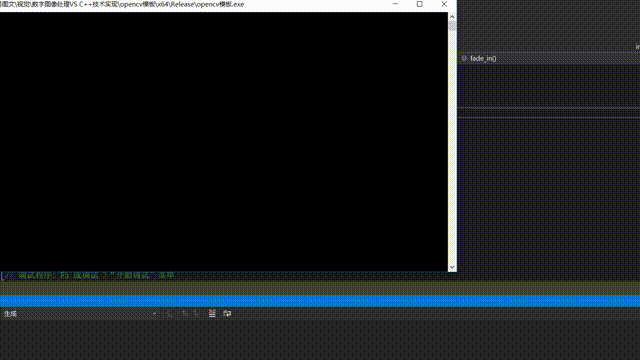Close the opencv模板.exe console window
The height and width of the screenshot is (360, 640).
(444, 4)
